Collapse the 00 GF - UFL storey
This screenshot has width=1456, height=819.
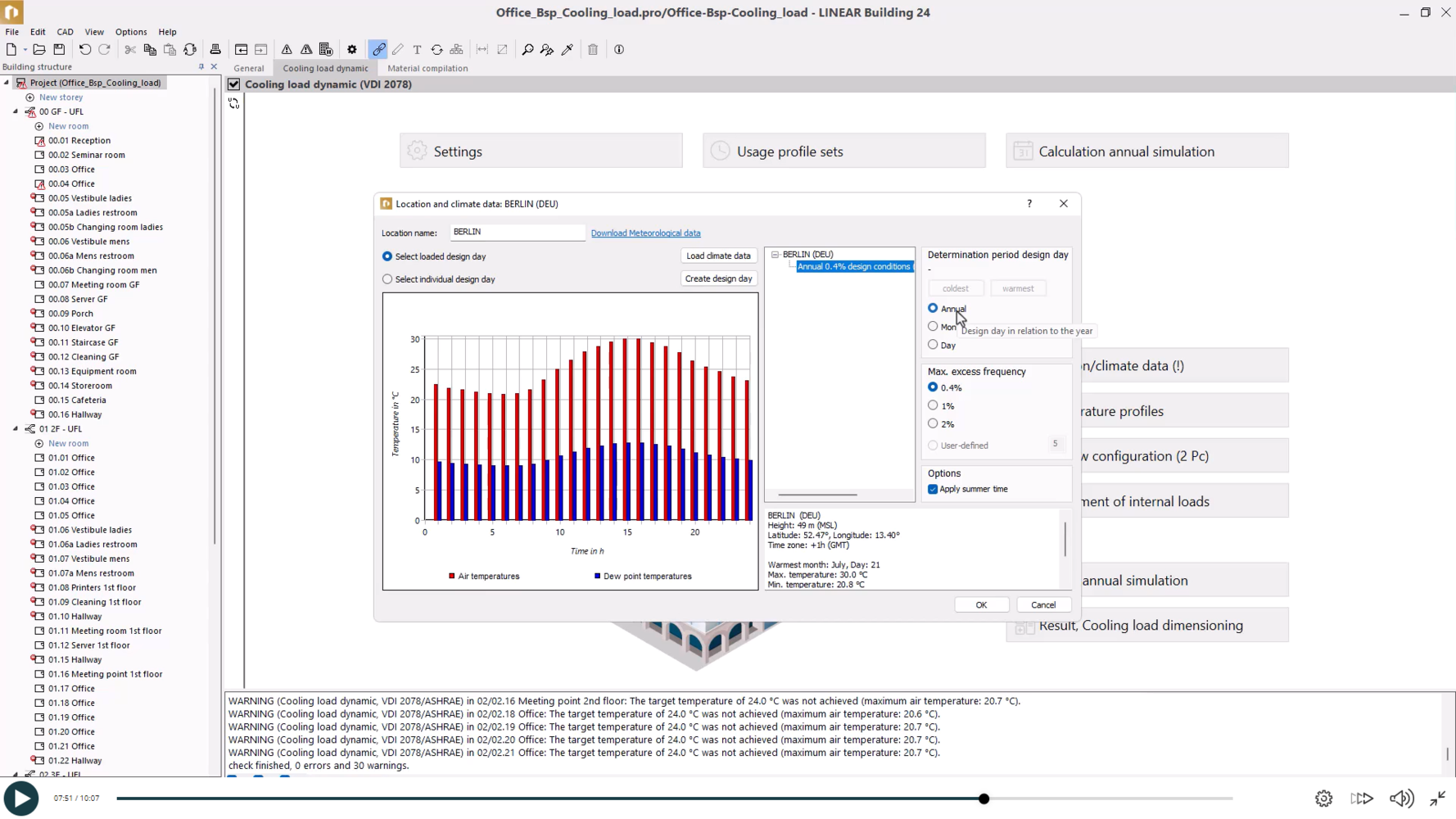[16, 111]
